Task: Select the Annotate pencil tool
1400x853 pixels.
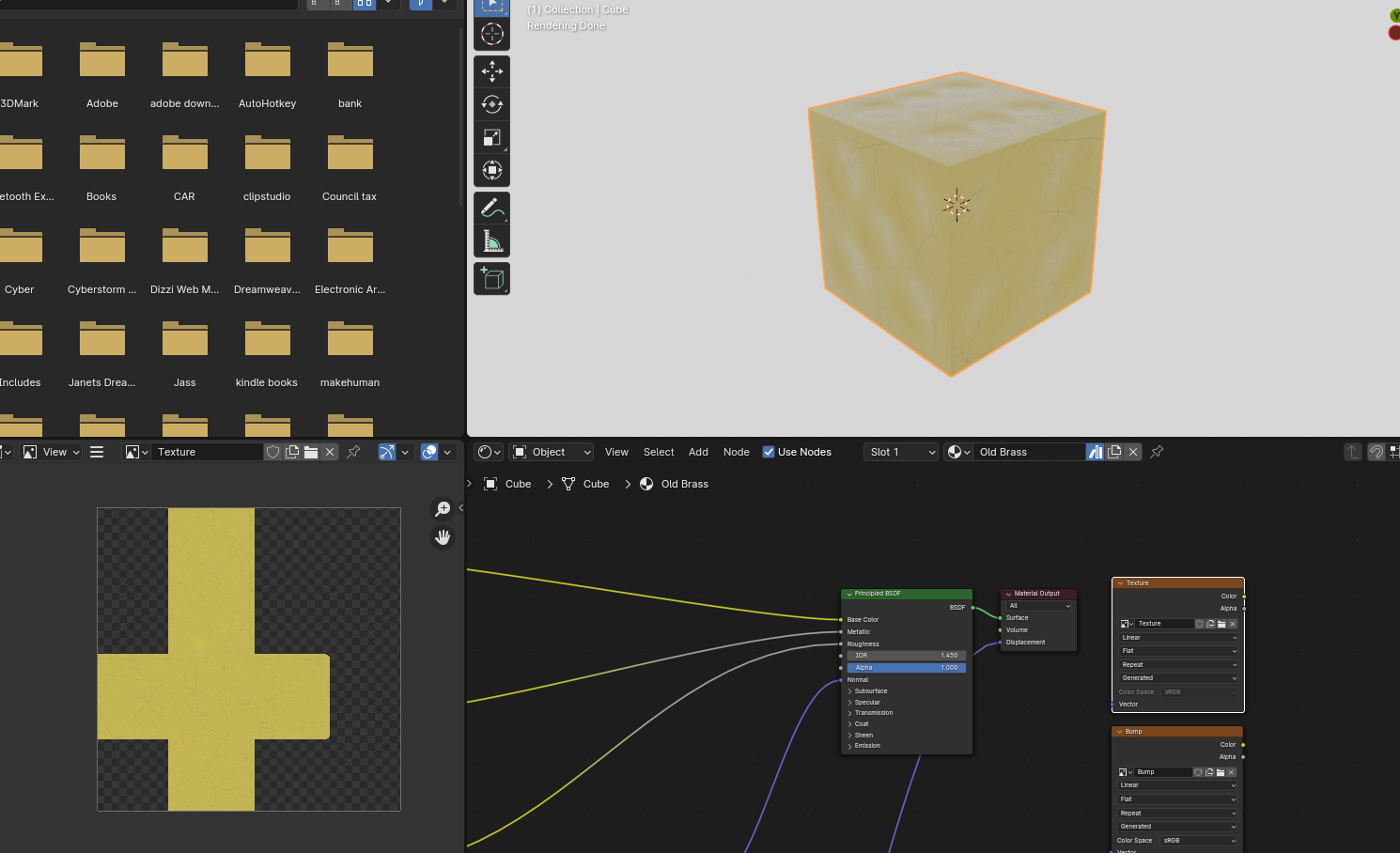Action: point(491,208)
